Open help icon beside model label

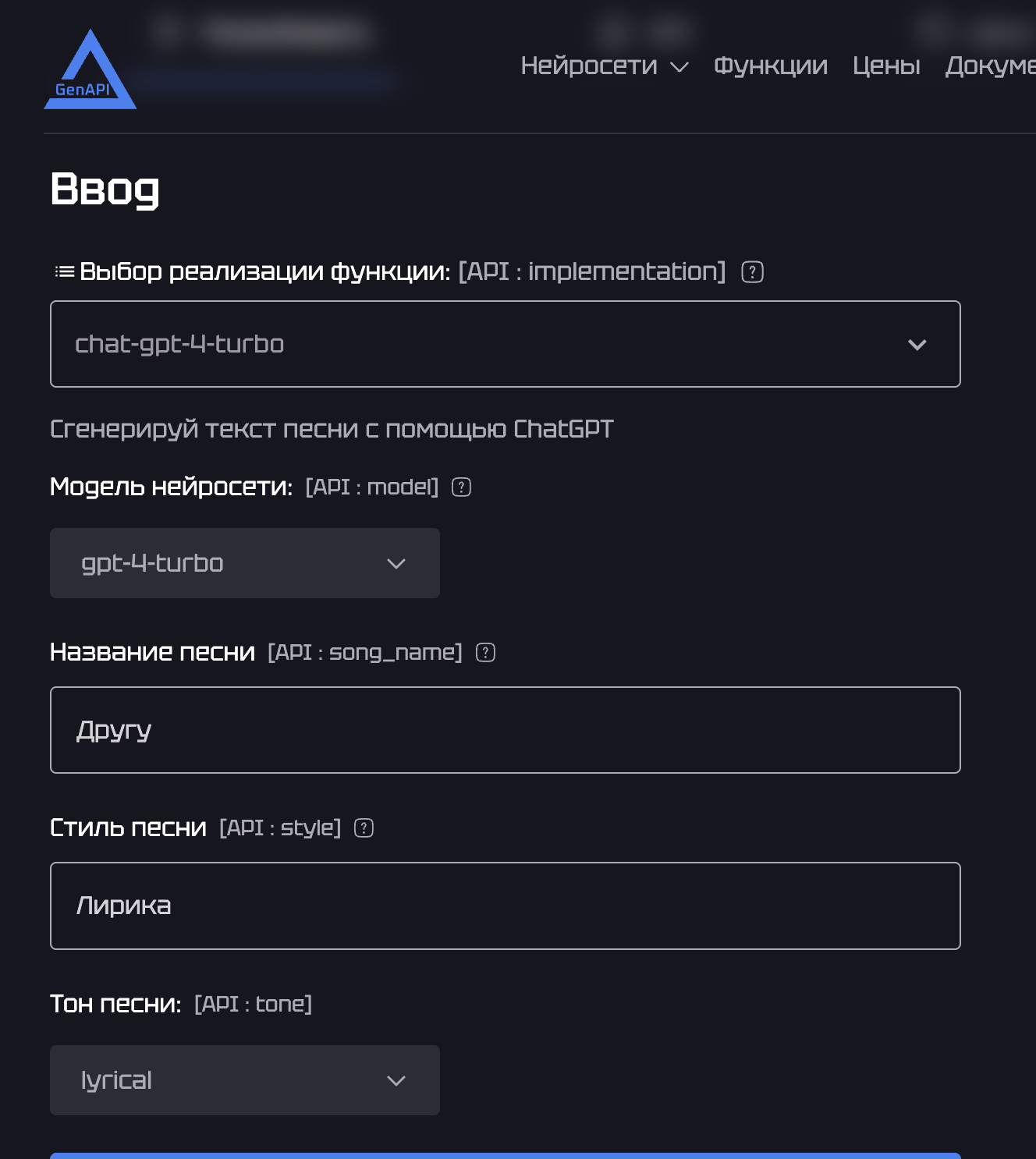coord(461,487)
